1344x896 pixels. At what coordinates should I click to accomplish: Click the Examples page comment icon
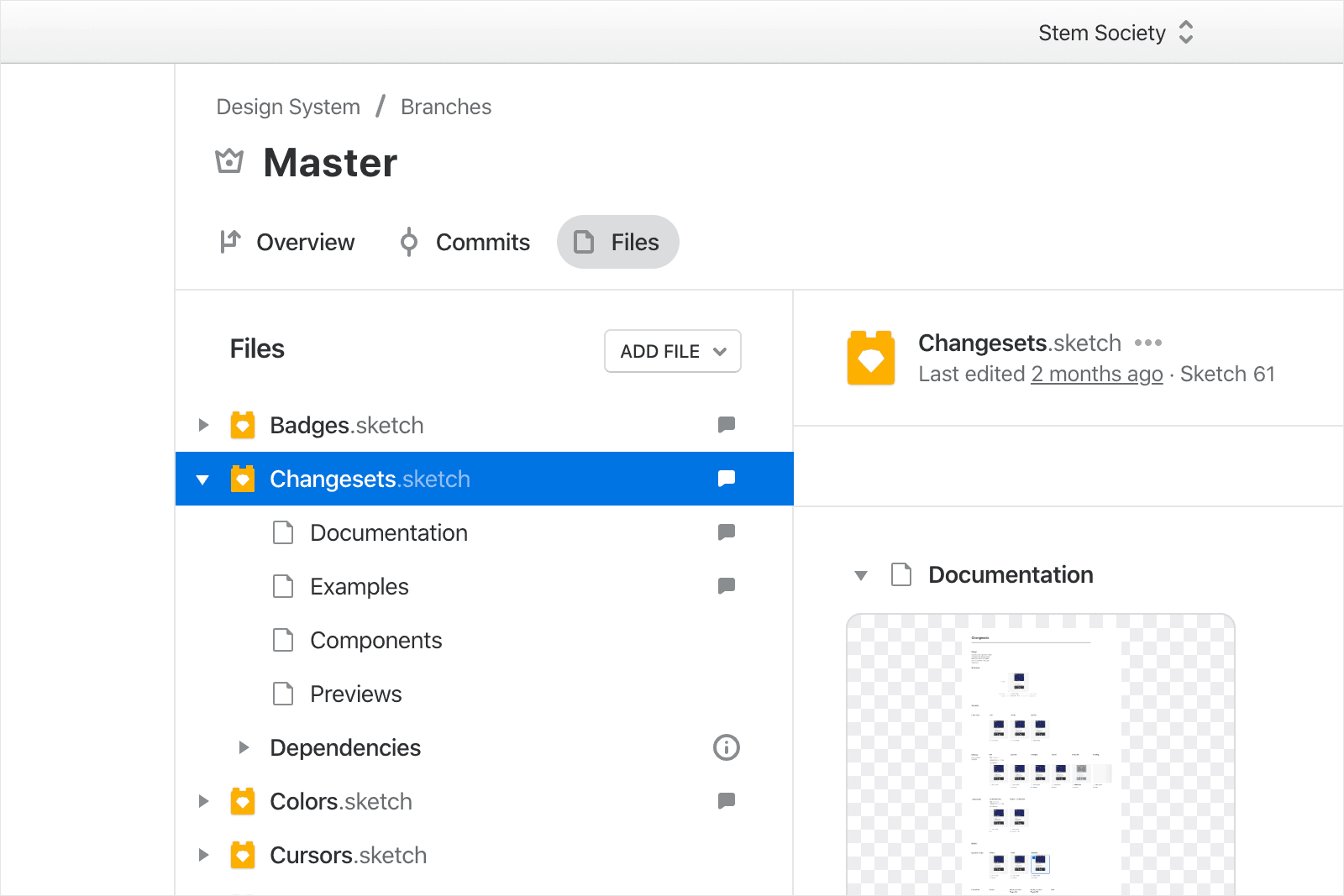(x=727, y=586)
